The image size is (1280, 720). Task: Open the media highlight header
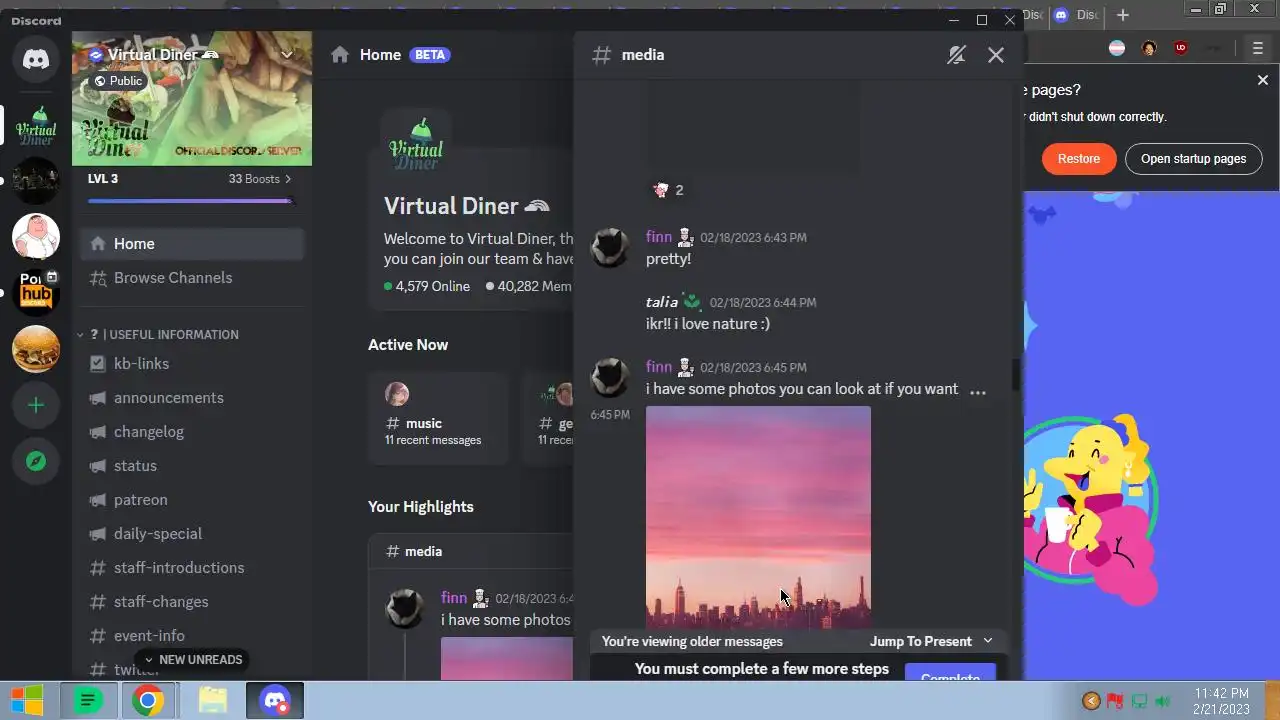pos(470,551)
